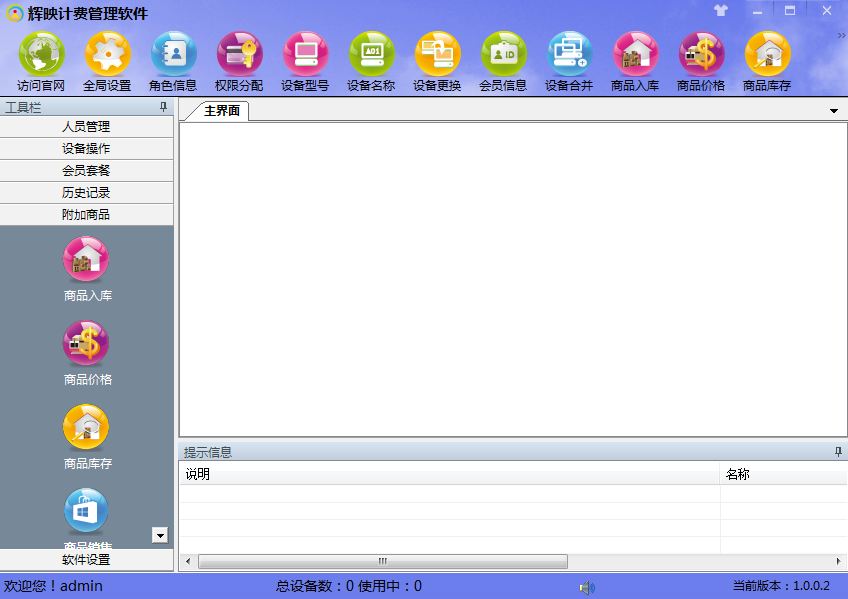Open 会员信息 ID card icon
This screenshot has width=848, height=599.
[x=503, y=54]
